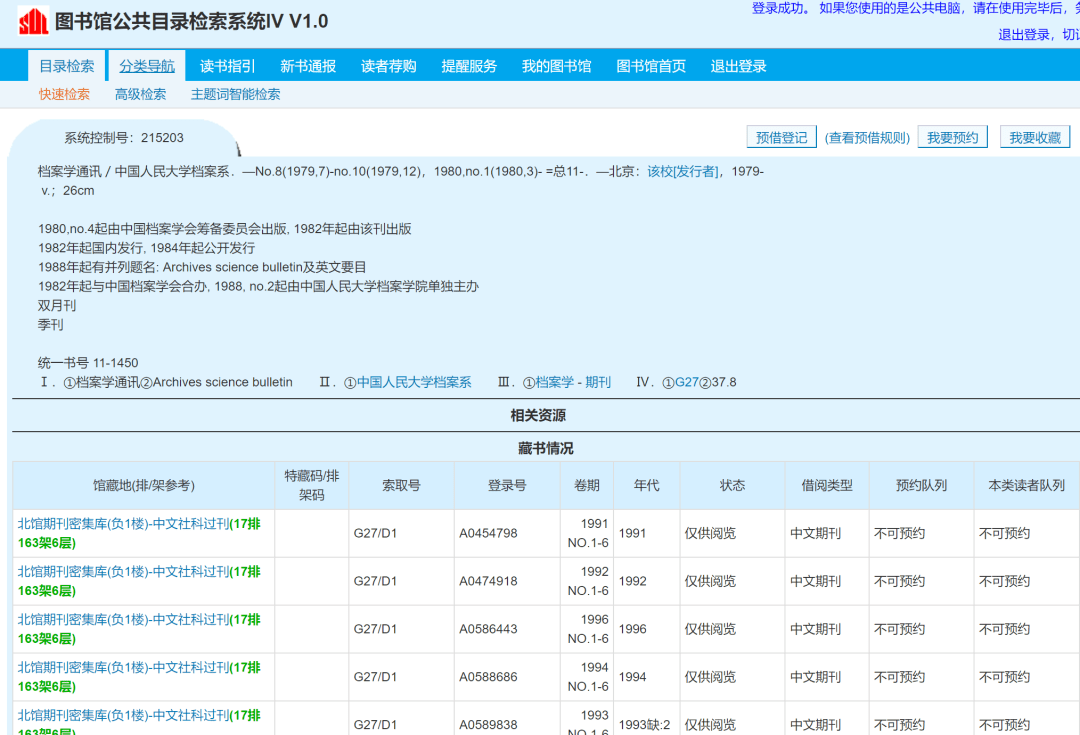Select 主题词智能检索 sub-tab
The height and width of the screenshot is (735, 1080).
(x=236, y=94)
